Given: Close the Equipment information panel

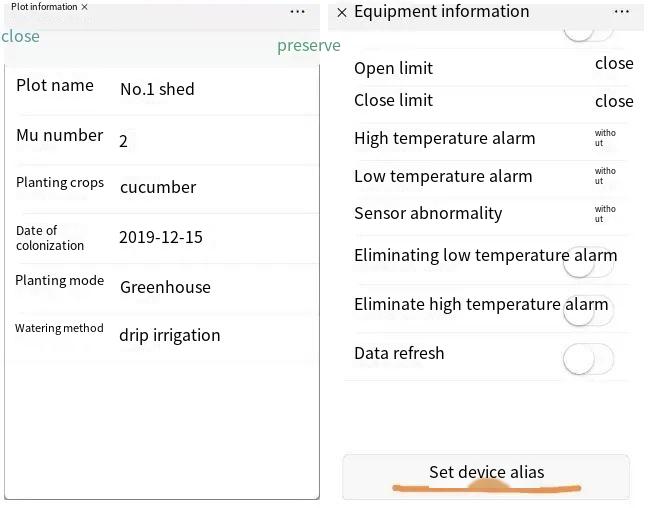Looking at the screenshot, I should pos(342,13).
